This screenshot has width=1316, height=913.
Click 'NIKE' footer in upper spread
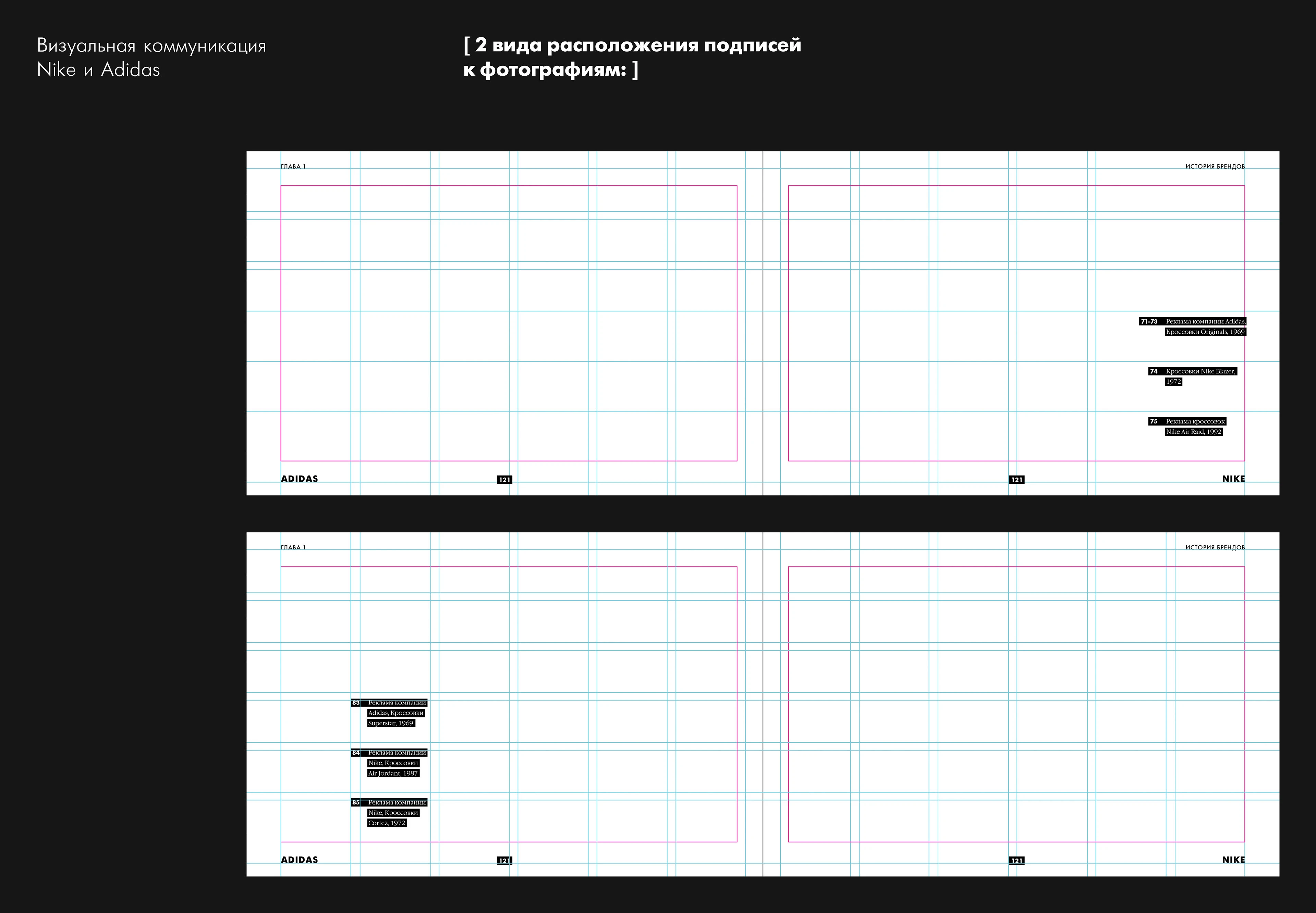pos(1233,479)
